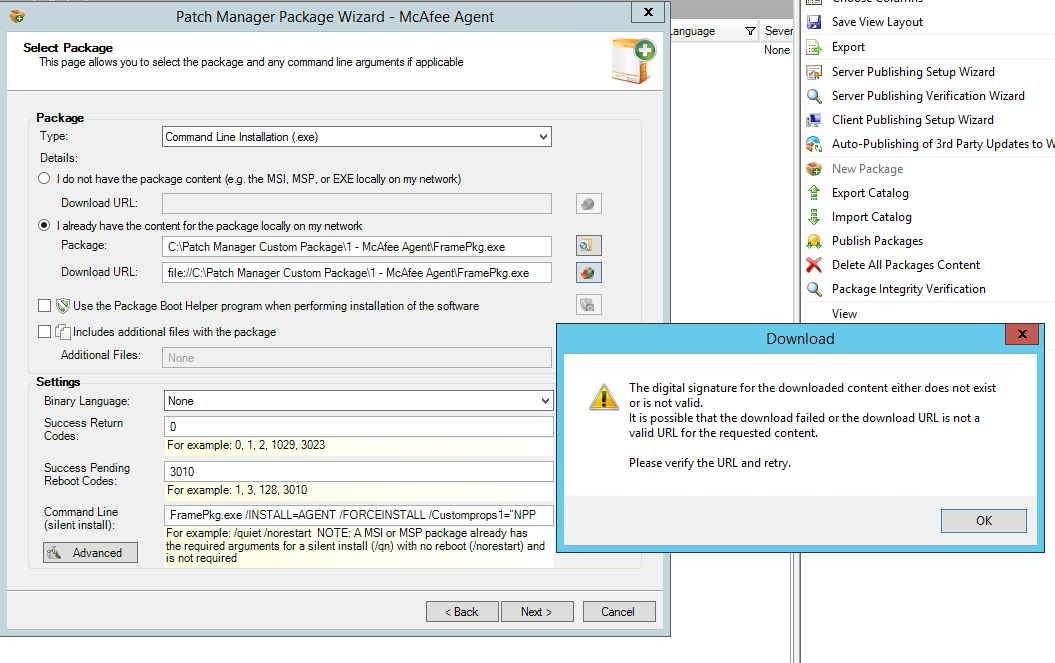This screenshot has height=663, width=1055.
Task: Click the files icon beside Includes additional files
Action: click(63, 332)
